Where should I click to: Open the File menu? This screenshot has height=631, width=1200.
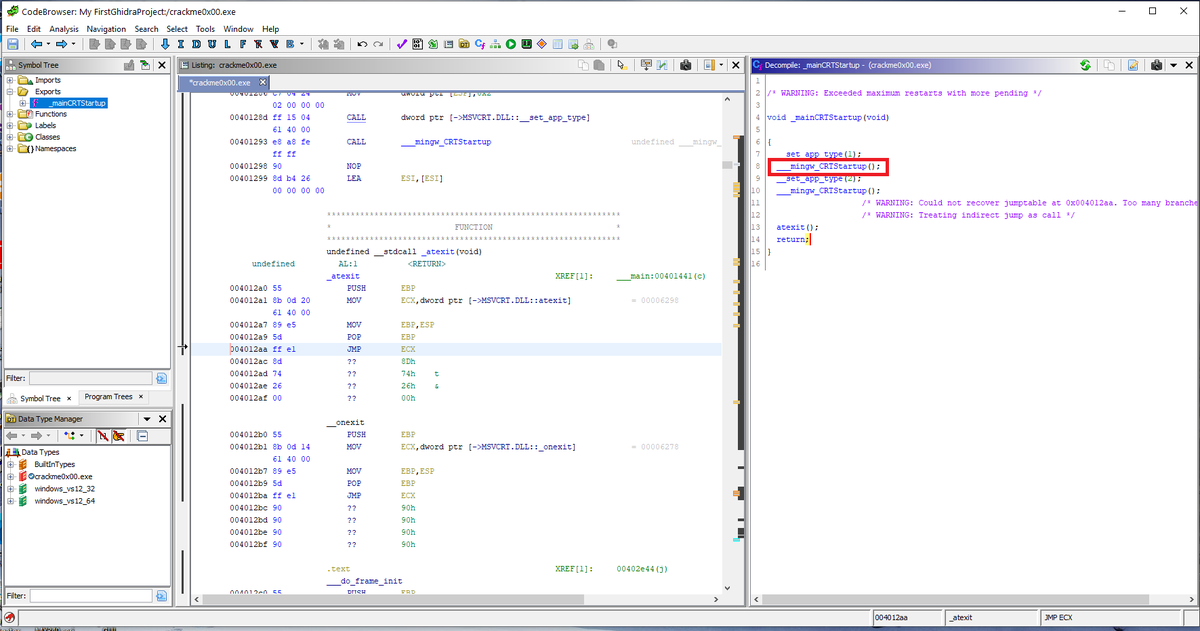point(12,29)
